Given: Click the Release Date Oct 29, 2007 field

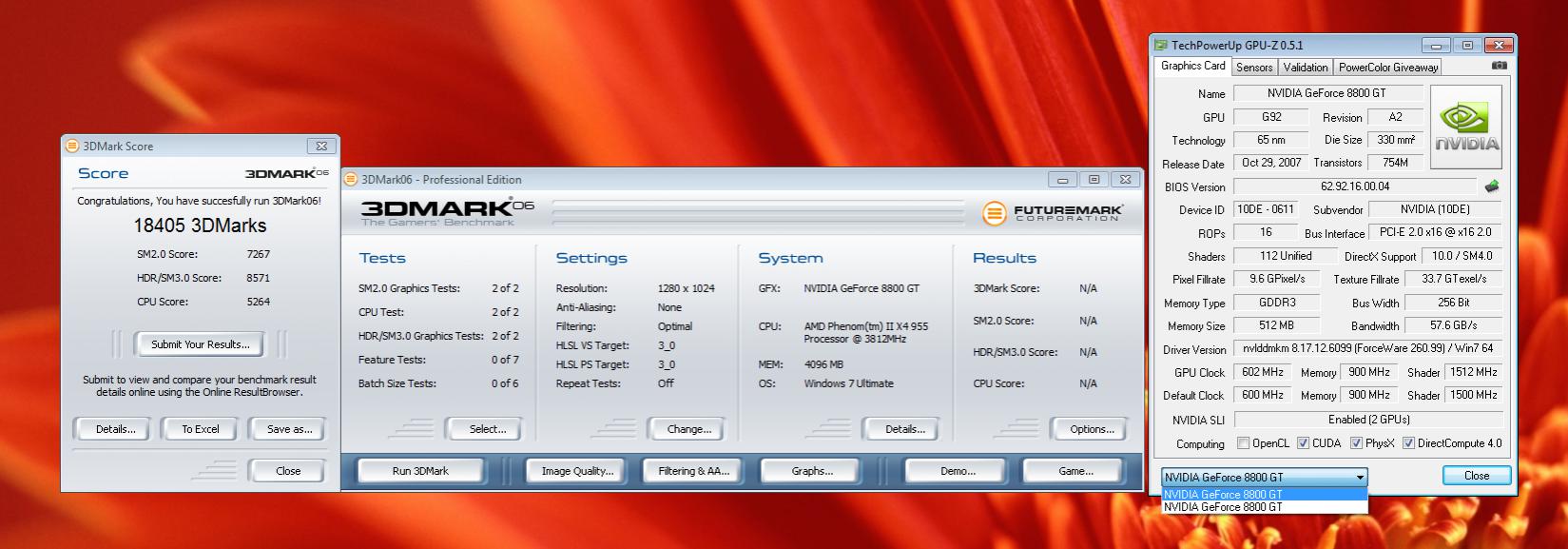Looking at the screenshot, I should point(1270,163).
